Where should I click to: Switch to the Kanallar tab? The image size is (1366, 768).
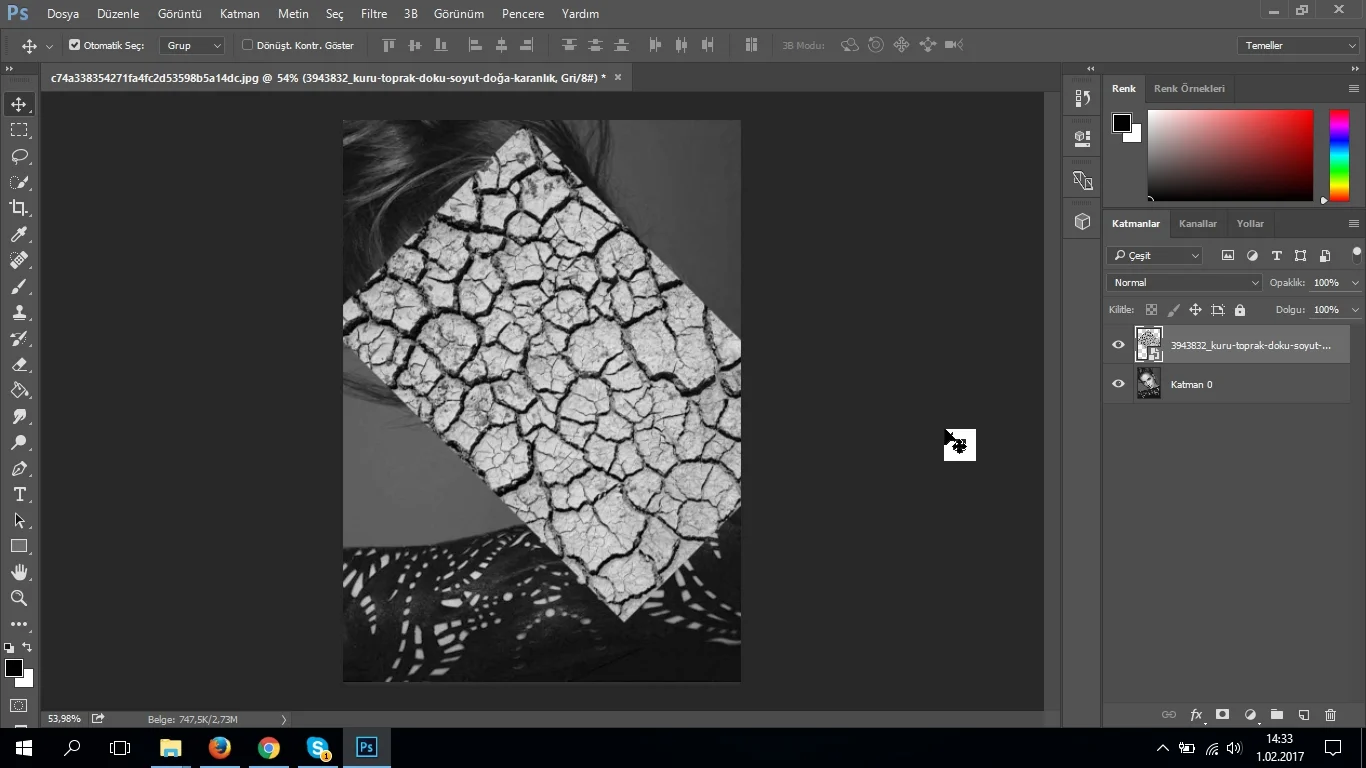(1198, 224)
